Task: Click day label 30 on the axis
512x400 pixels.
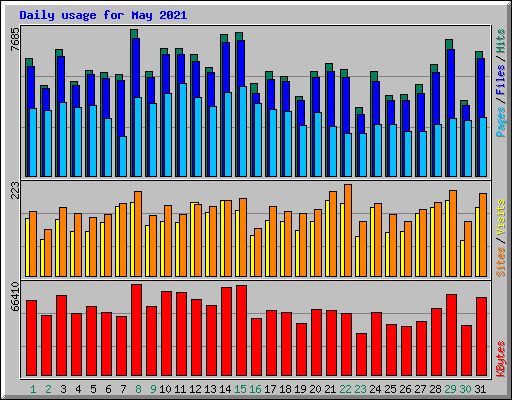Action: tap(465, 389)
